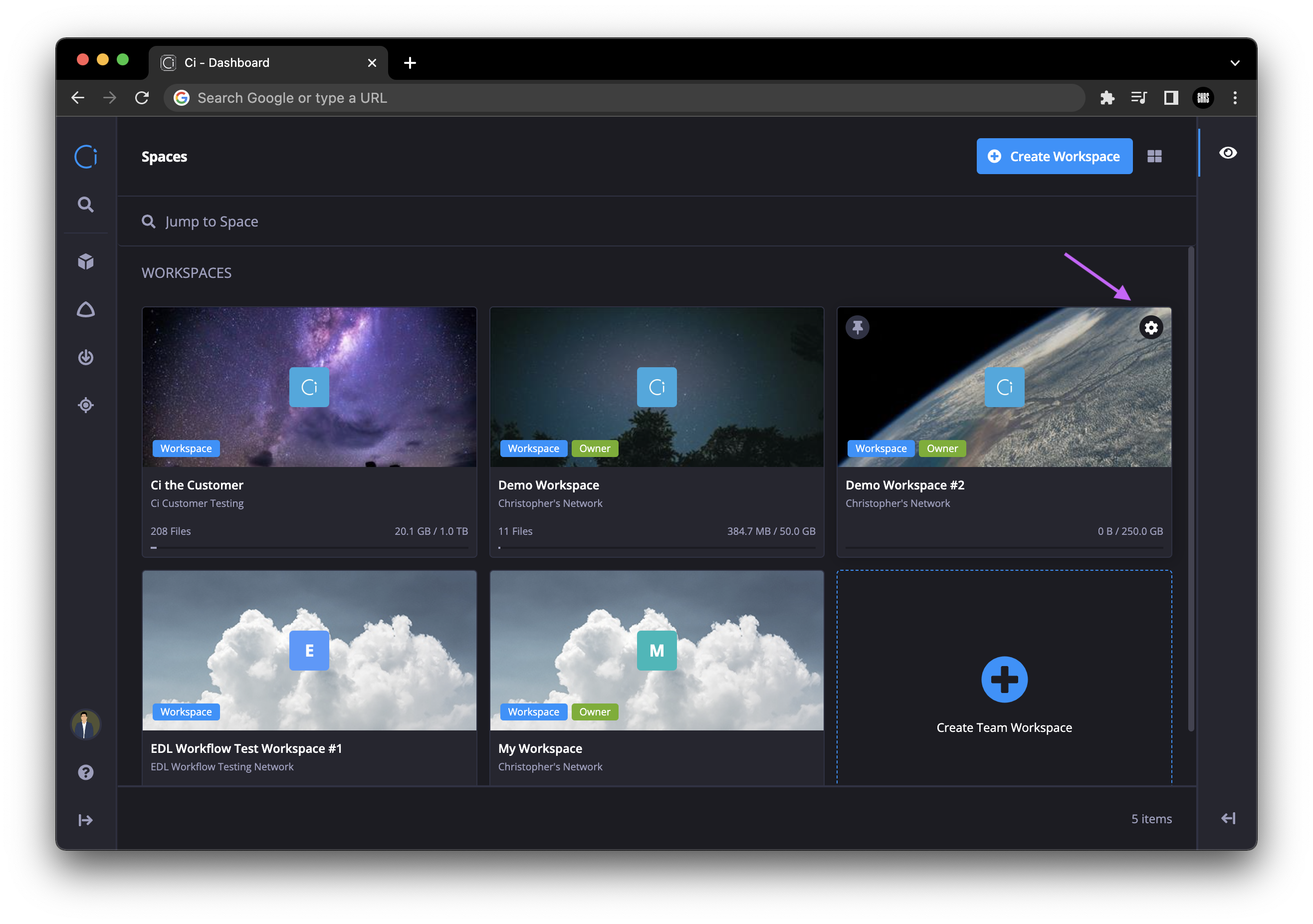The height and width of the screenshot is (924, 1313).
Task: Select the Ci - Dashboard tab
Action: [267, 63]
